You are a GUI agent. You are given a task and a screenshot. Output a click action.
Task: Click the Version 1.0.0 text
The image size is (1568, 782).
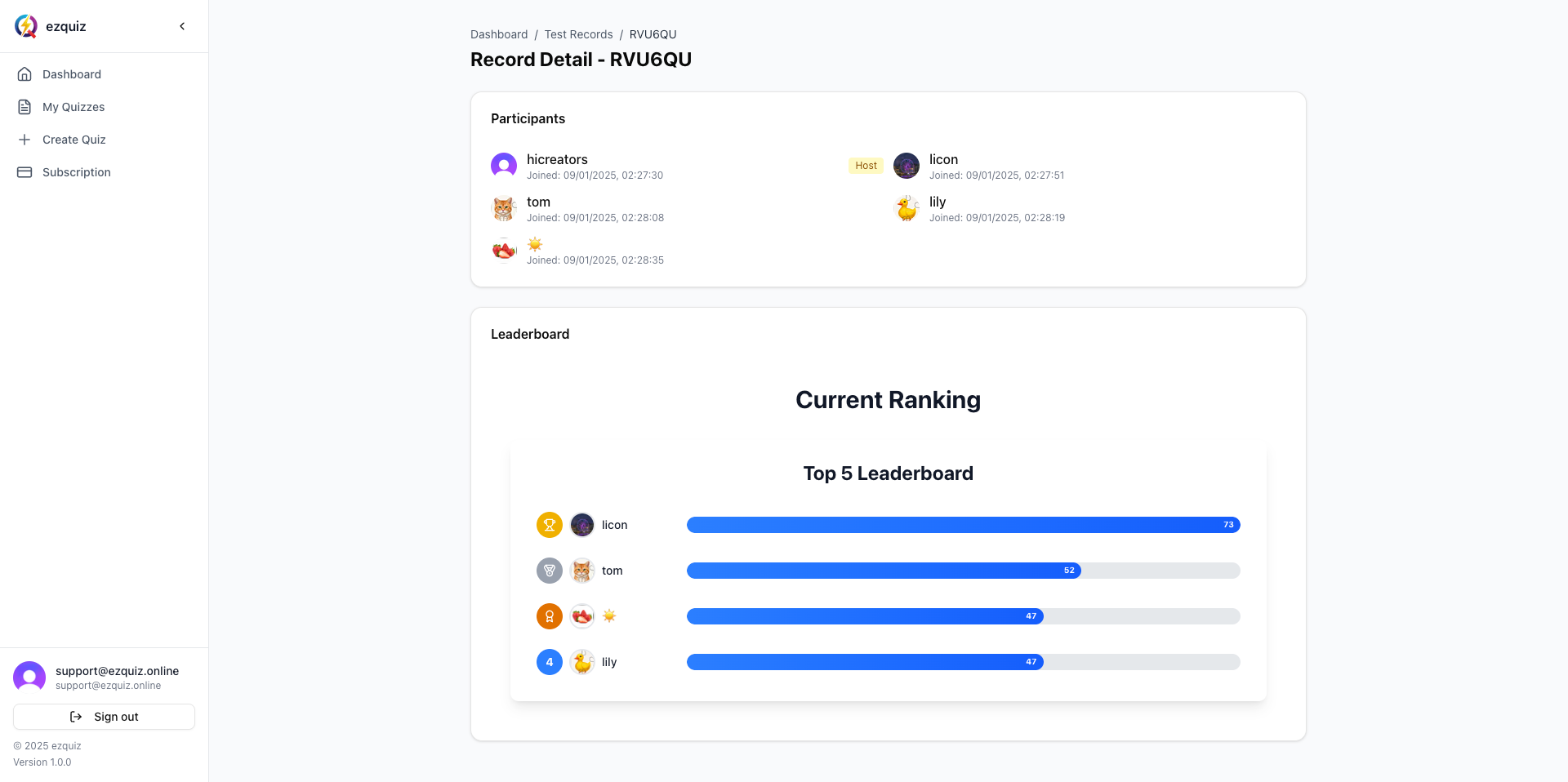coord(42,762)
